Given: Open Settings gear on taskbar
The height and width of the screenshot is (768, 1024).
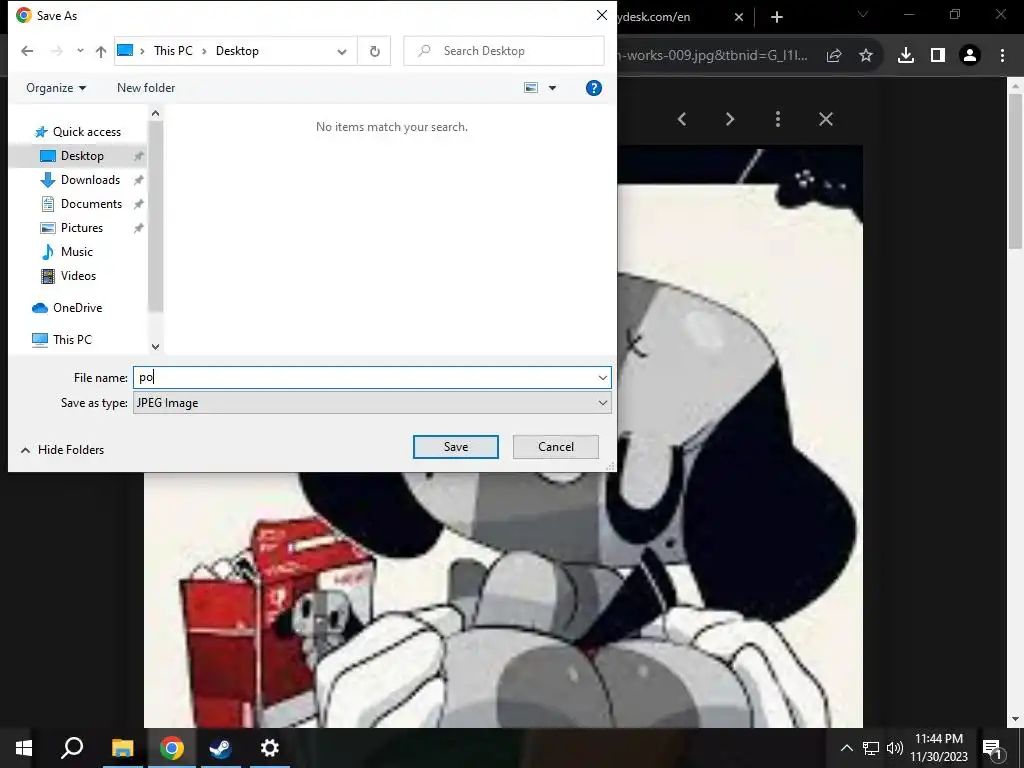Looking at the screenshot, I should point(270,748).
